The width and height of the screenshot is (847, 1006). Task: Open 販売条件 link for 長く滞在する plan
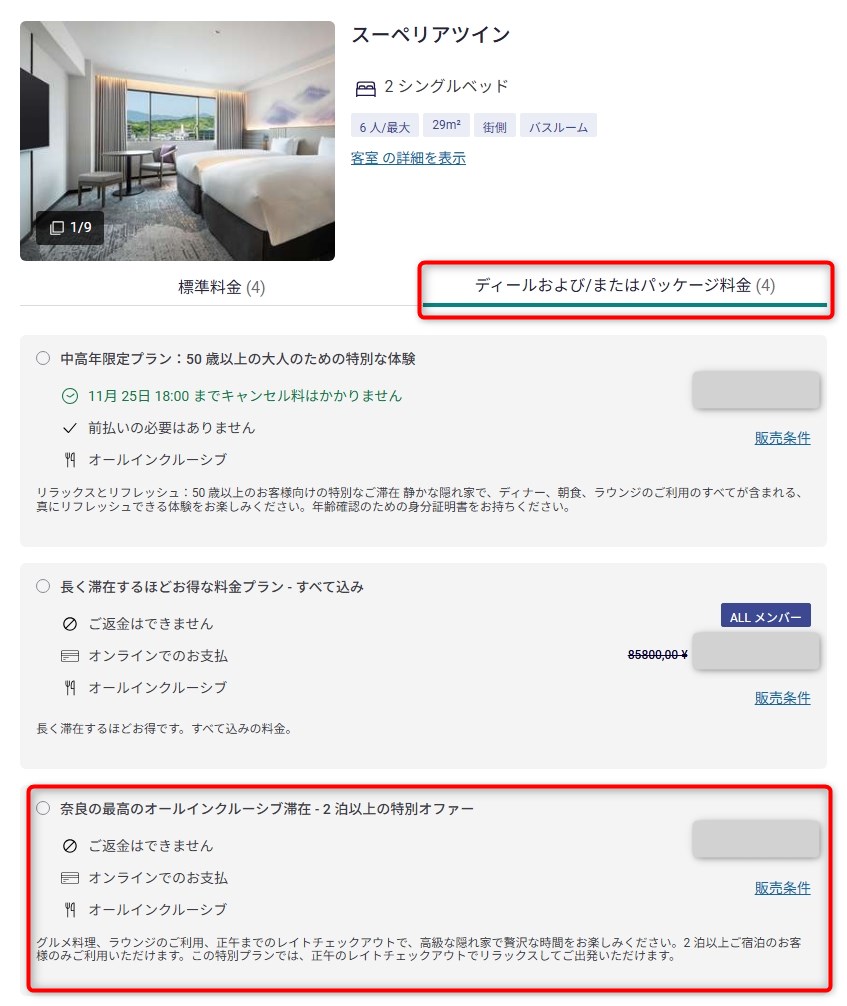pyautogui.click(x=782, y=698)
